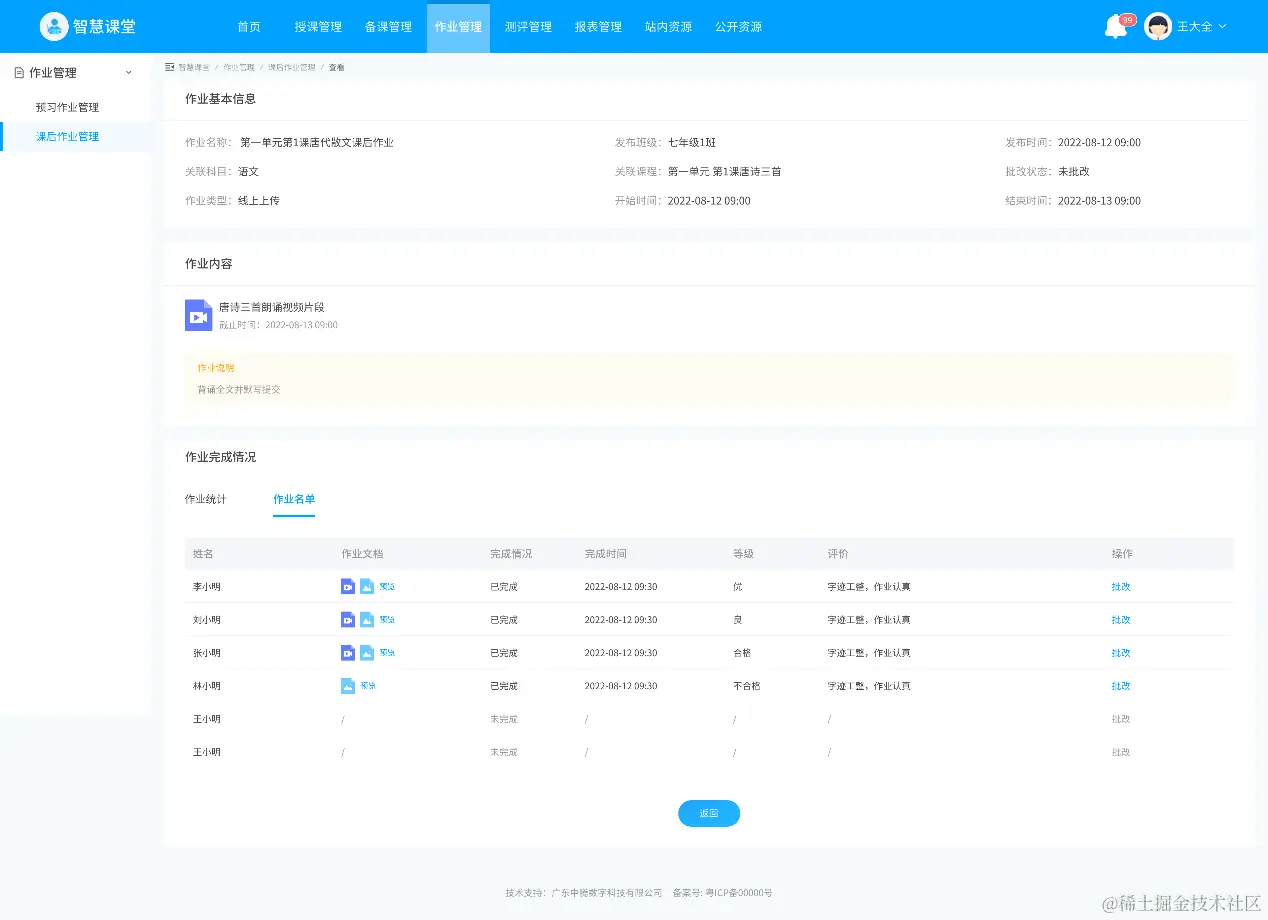Viewport: 1268px width, 920px height.
Task: Open the video file icon in 张小明's row
Action: point(348,653)
